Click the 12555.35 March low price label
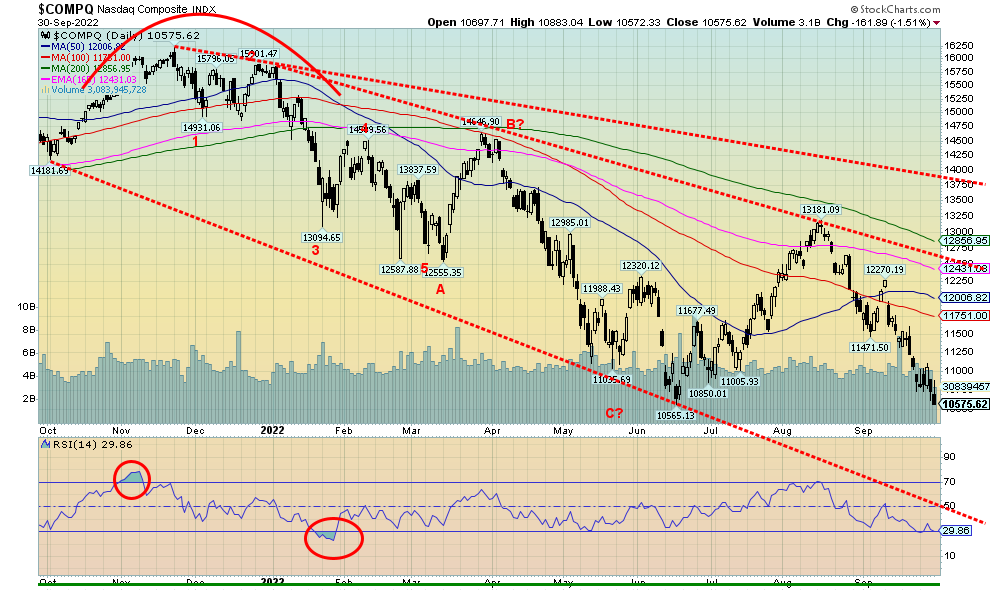This screenshot has height=591, width=990. tap(440, 272)
